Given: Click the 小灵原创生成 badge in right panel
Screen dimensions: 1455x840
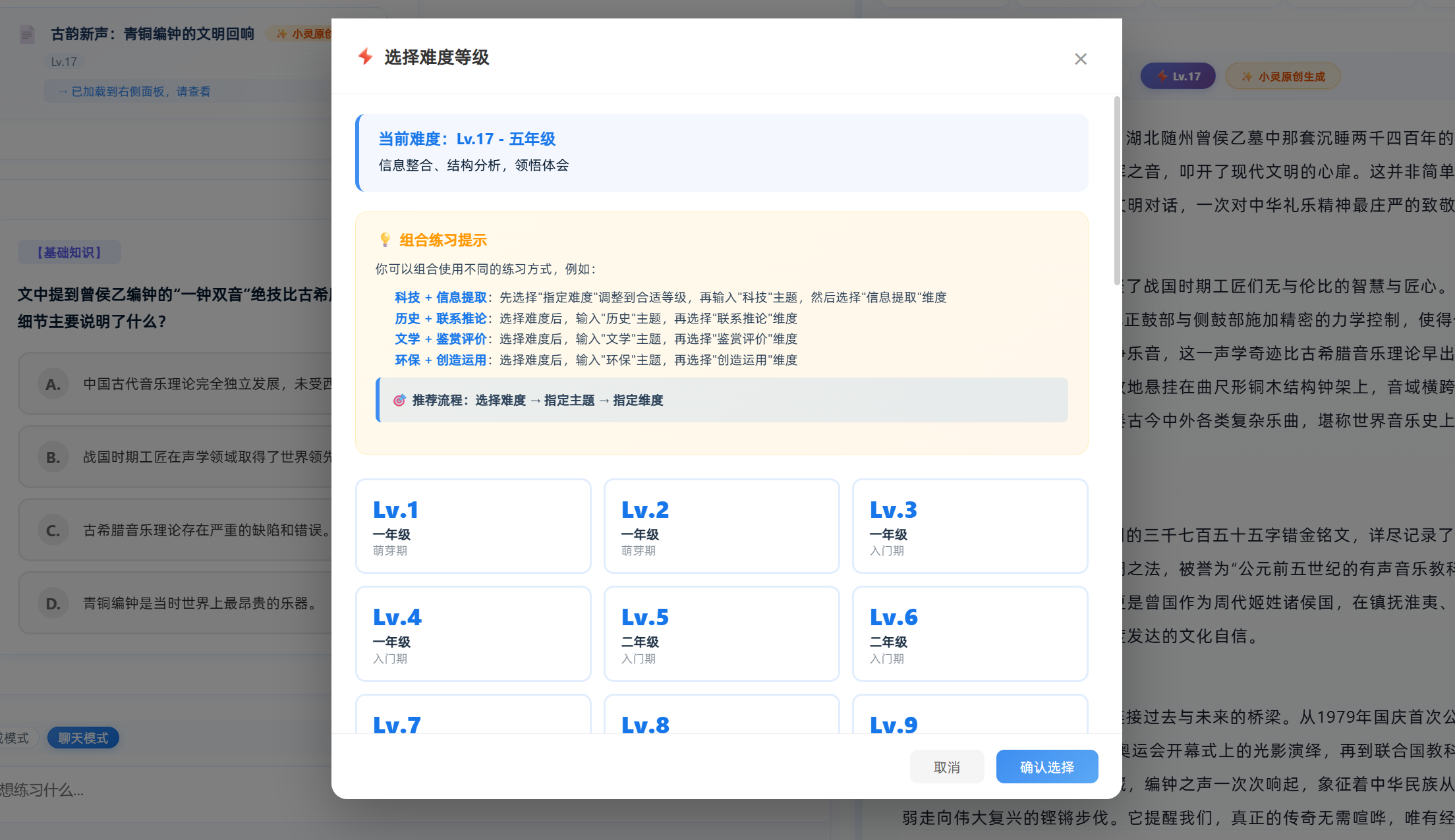Looking at the screenshot, I should pos(1283,76).
